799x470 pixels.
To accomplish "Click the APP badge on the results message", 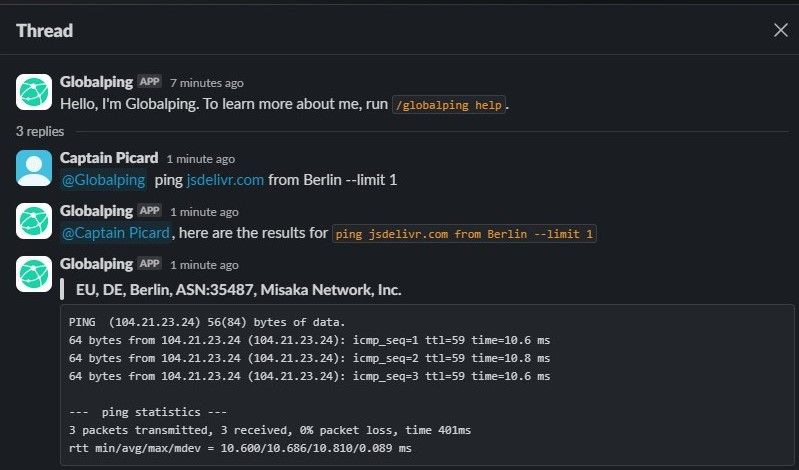I will point(150,211).
